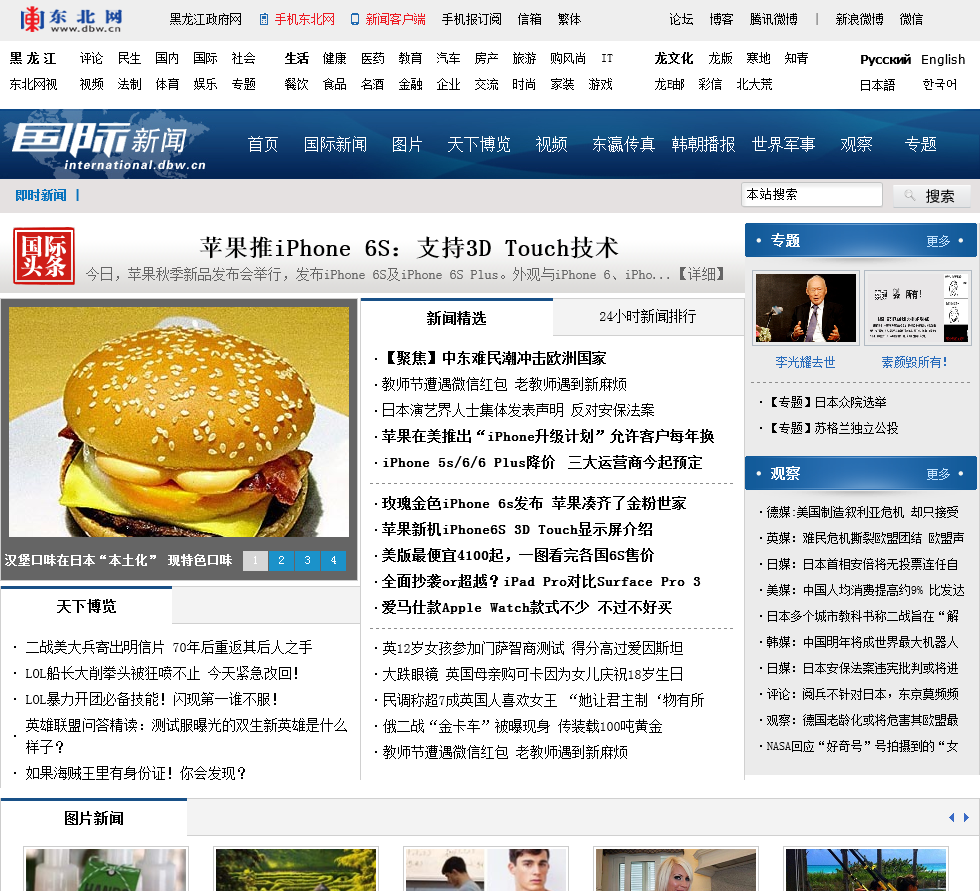The height and width of the screenshot is (891, 980).
Task: Open 黑龙江政府网 in the top bar
Action: click(205, 19)
